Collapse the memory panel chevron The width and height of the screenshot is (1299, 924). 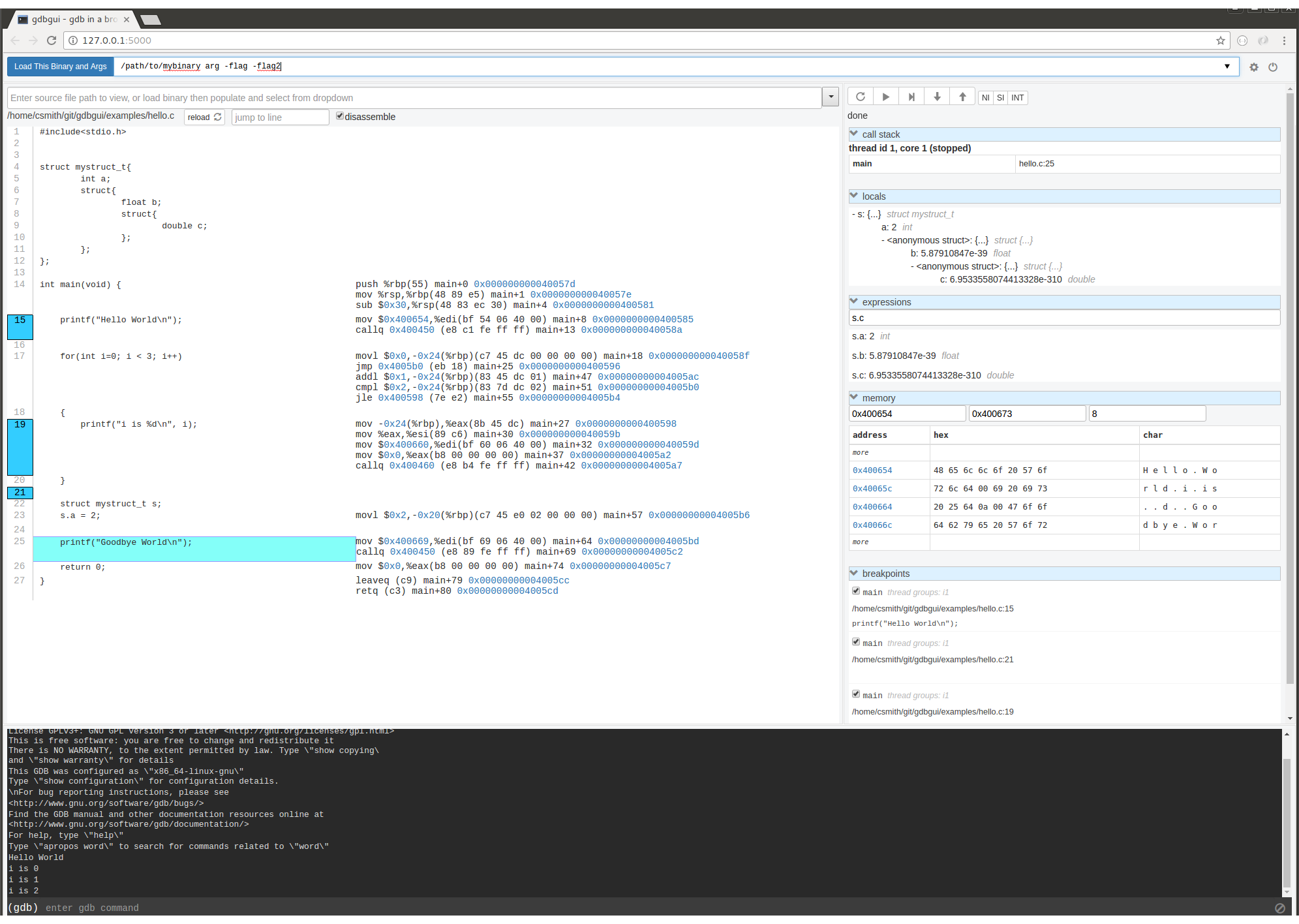coord(854,396)
